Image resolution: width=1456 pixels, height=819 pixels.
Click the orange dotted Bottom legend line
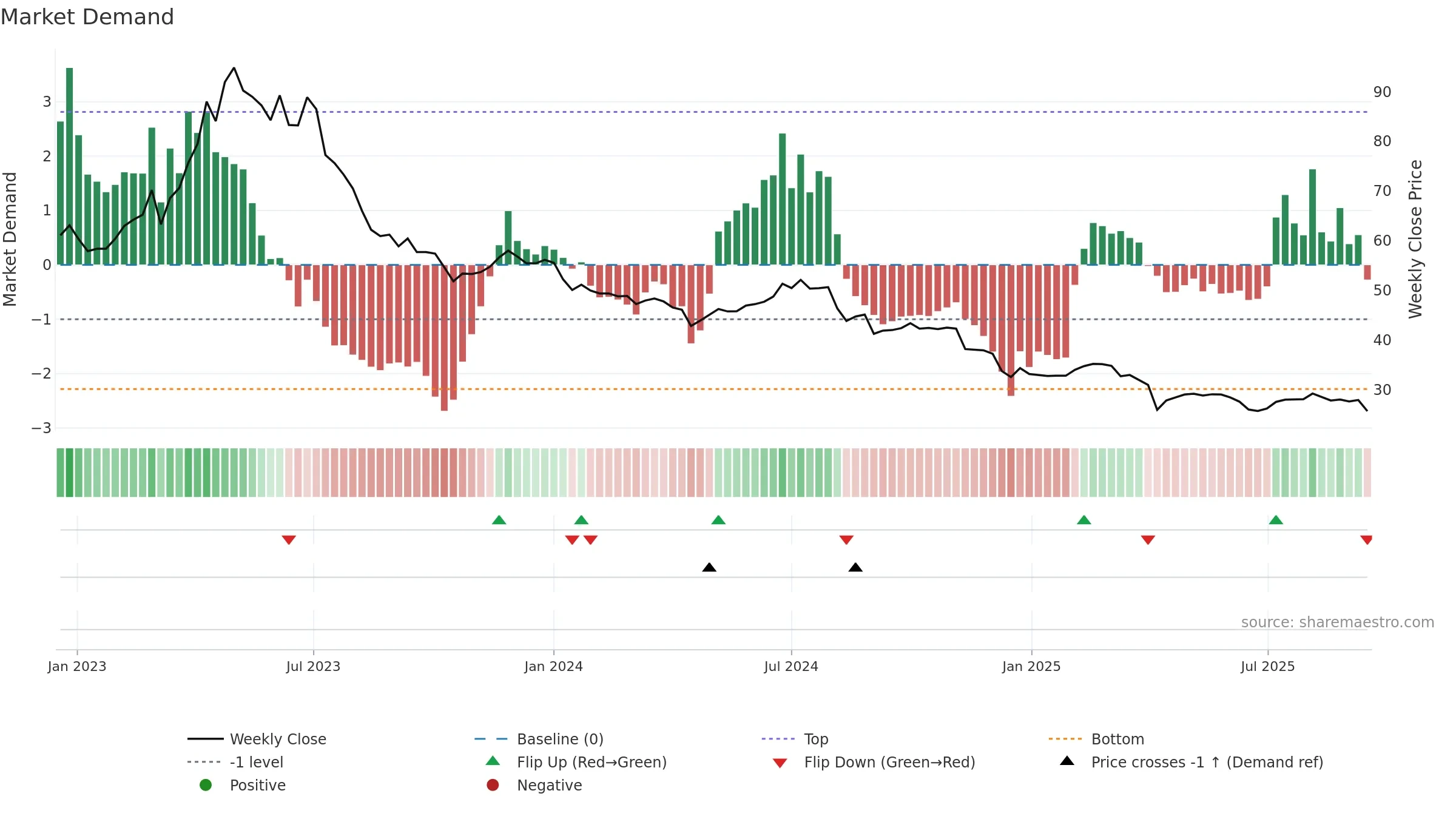(1066, 739)
